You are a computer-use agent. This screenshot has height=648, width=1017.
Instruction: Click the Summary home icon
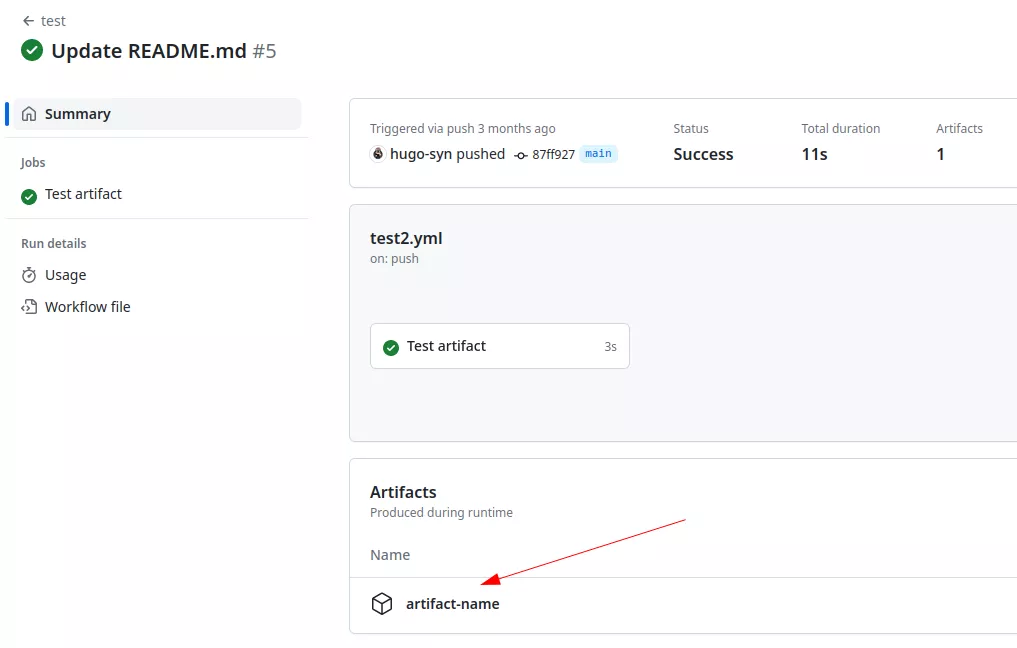tap(29, 114)
